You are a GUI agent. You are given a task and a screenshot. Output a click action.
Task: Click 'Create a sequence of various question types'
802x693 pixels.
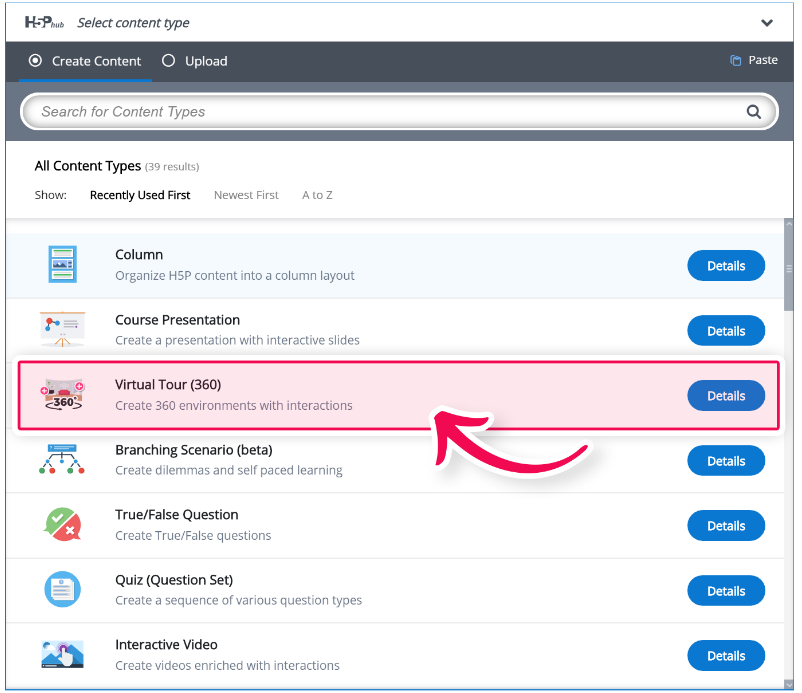pos(238,600)
